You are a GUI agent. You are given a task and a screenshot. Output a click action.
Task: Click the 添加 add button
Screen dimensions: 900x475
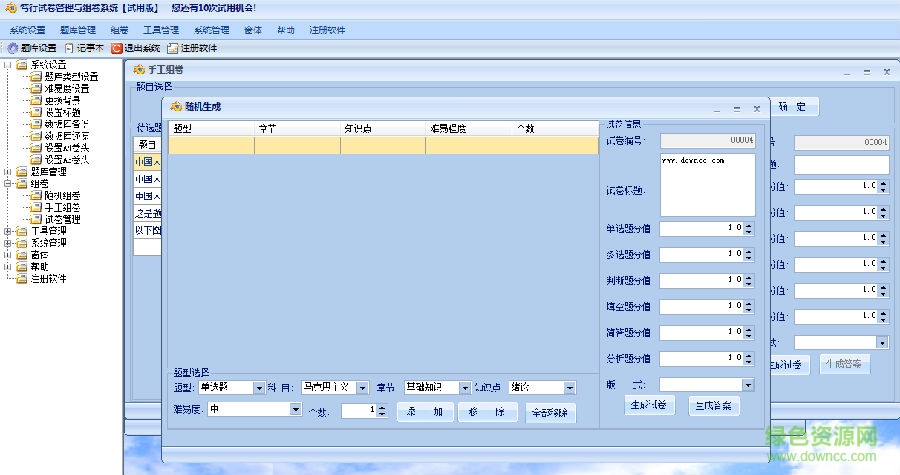tap(424, 411)
